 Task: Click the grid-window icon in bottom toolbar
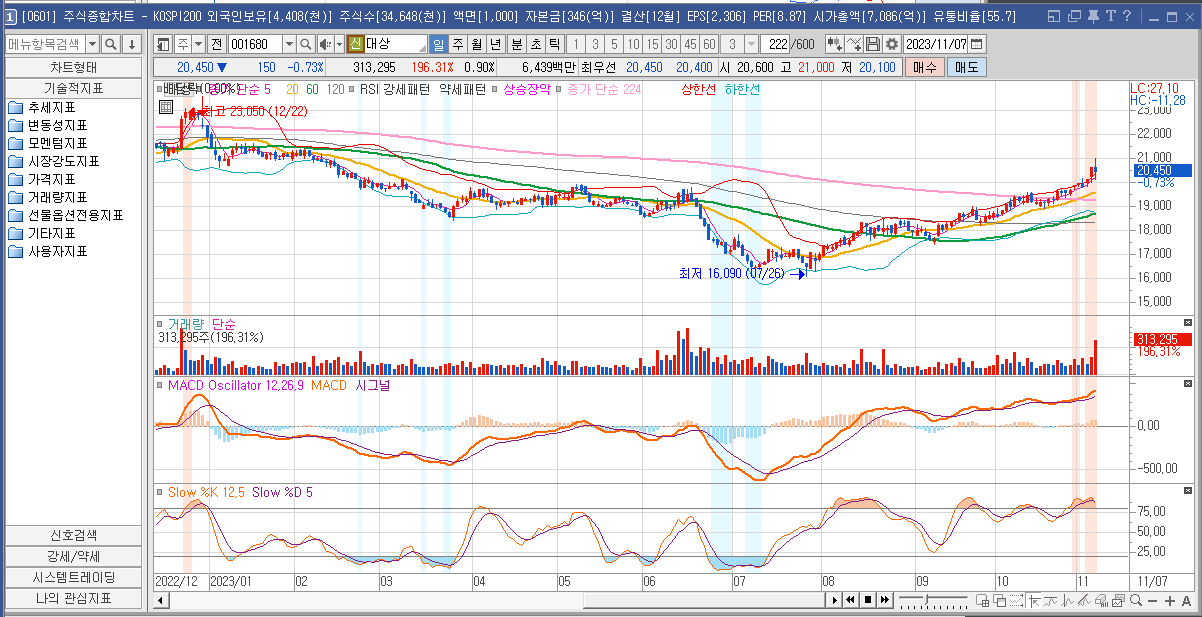pos(984,600)
